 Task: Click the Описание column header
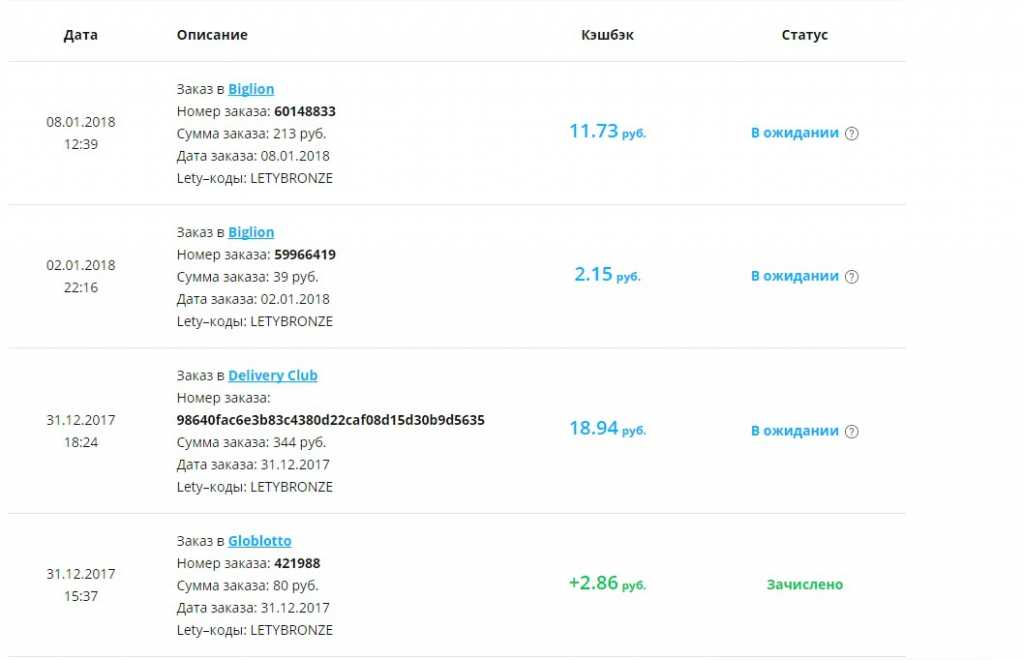pyautogui.click(x=212, y=35)
